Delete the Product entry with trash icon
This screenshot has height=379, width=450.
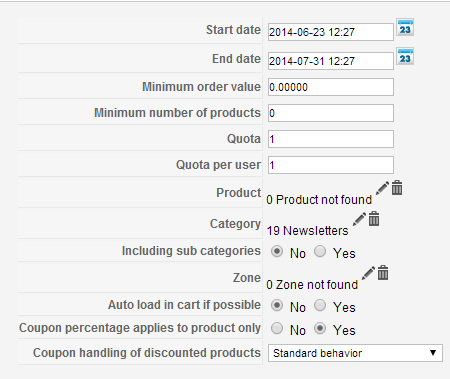click(x=397, y=188)
